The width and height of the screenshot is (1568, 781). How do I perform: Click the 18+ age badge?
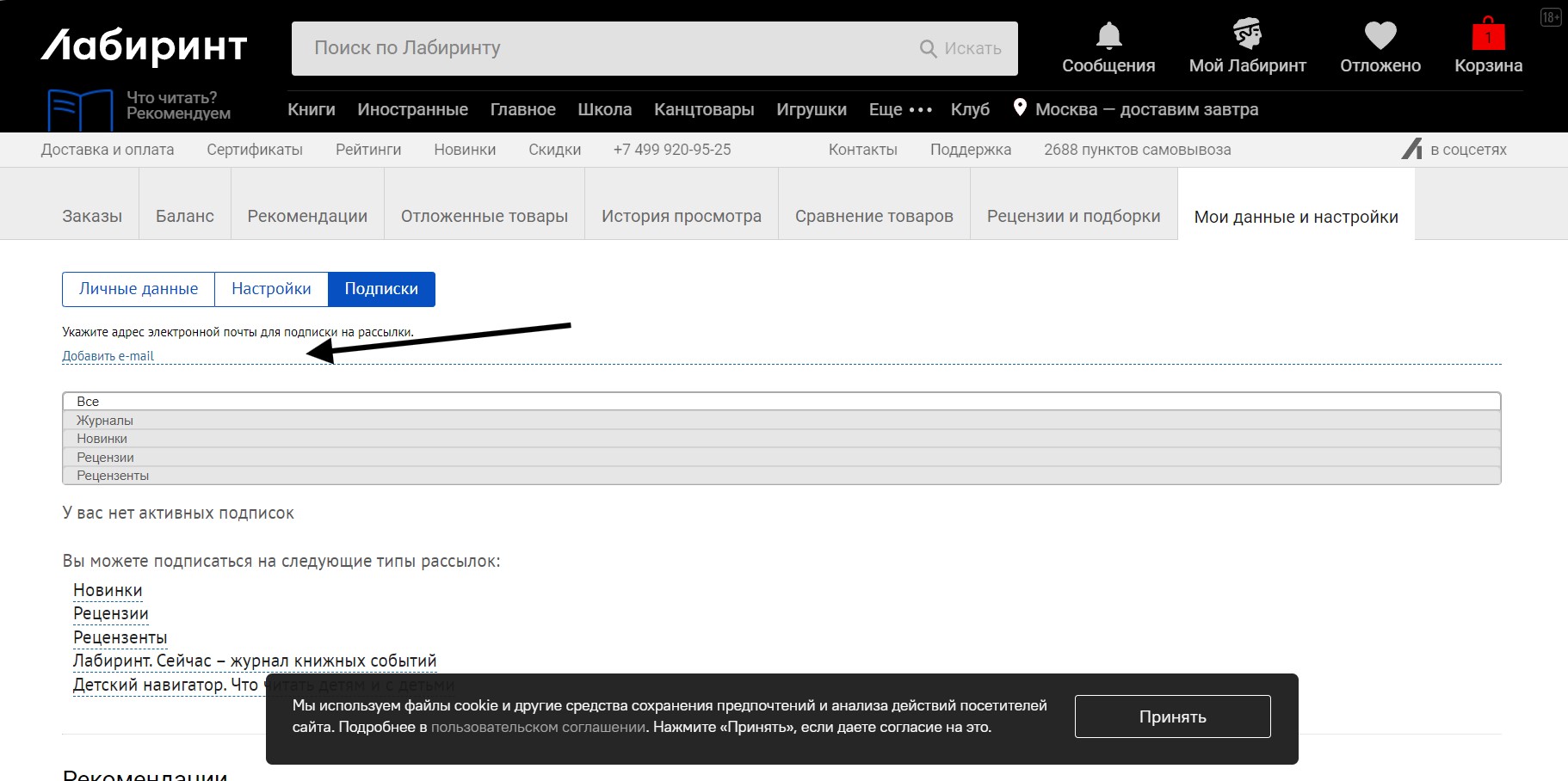1551,17
